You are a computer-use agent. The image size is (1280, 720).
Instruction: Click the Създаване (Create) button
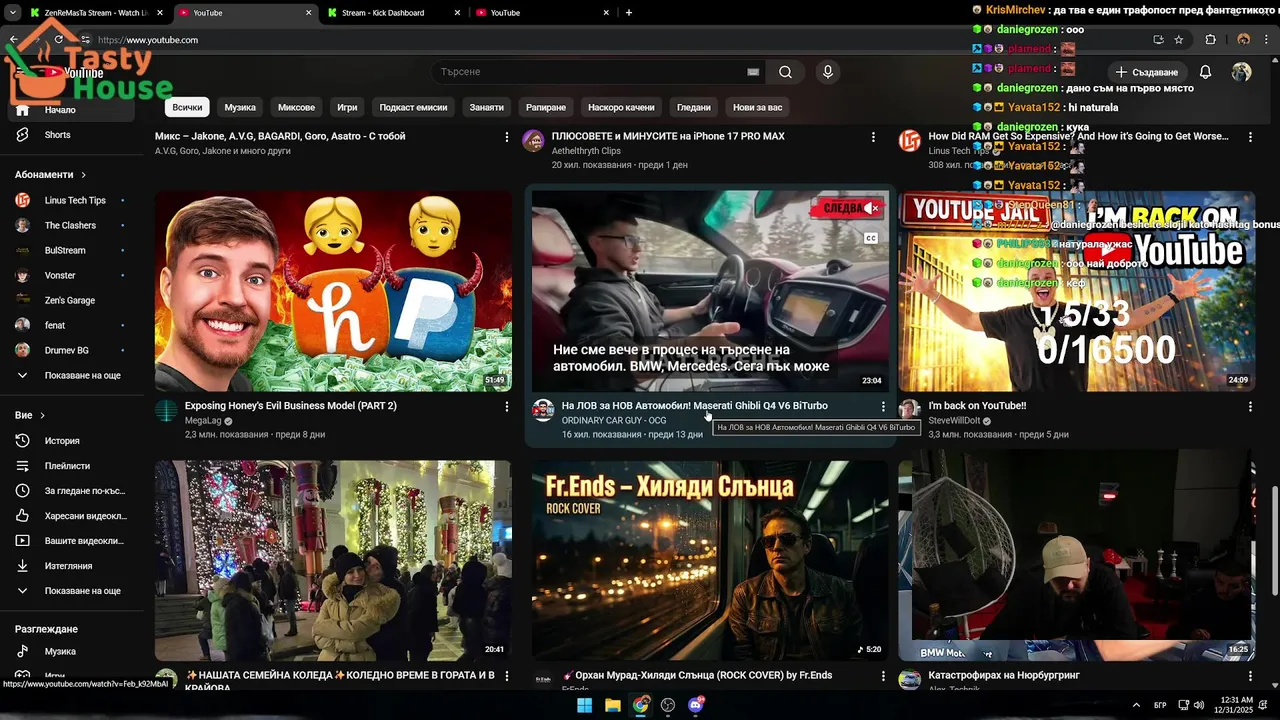pyautogui.click(x=1147, y=72)
